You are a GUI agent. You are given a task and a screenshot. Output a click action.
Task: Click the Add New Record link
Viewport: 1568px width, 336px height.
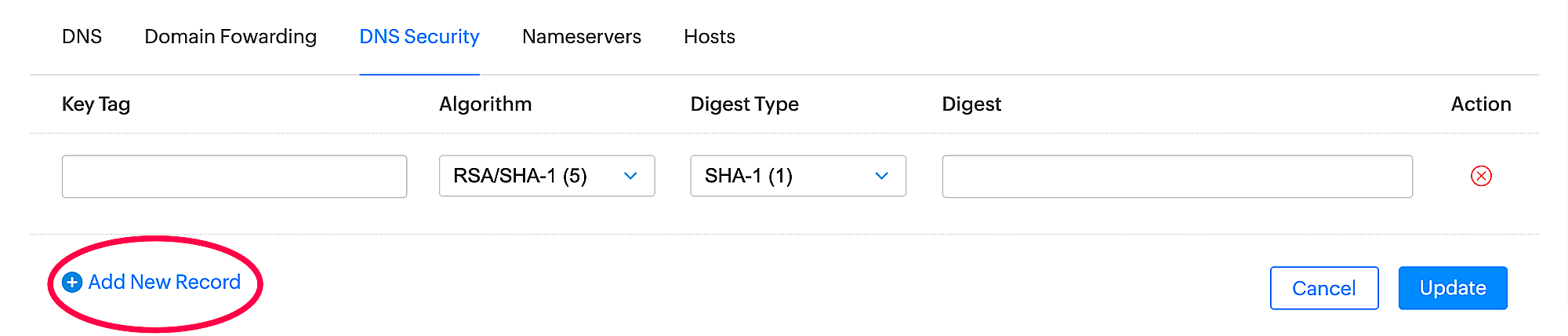coord(151,283)
